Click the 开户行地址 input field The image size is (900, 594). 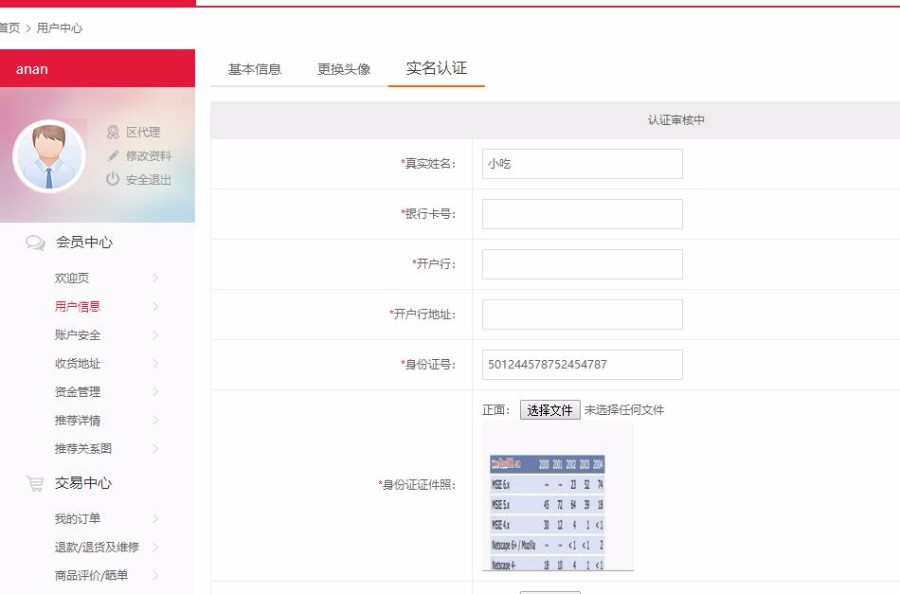[582, 314]
